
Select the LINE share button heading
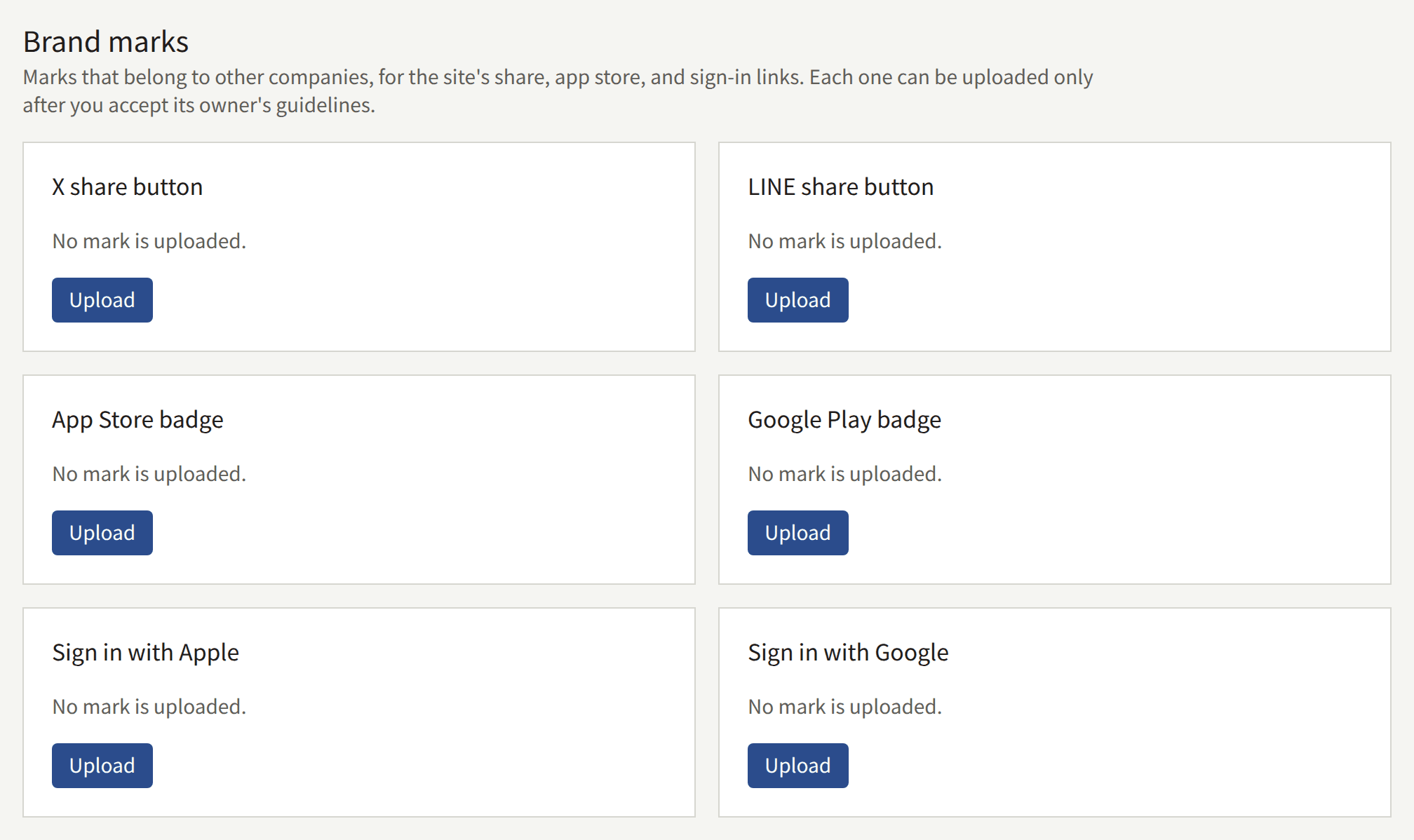[x=841, y=187]
